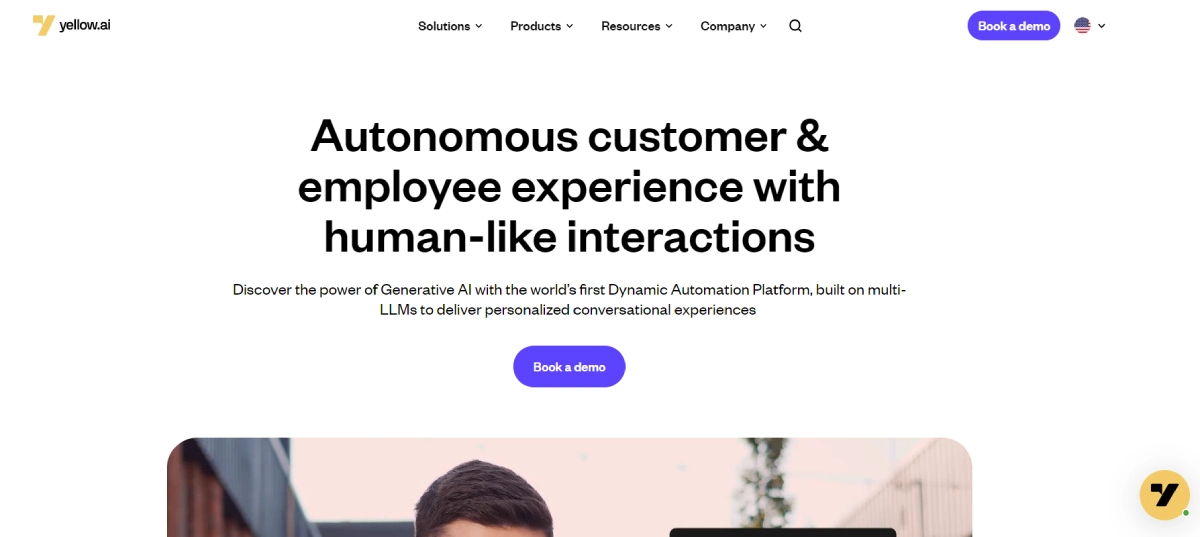Image resolution: width=1200 pixels, height=537 pixels.
Task: Click the Generative AI description paragraph
Action: point(569,300)
